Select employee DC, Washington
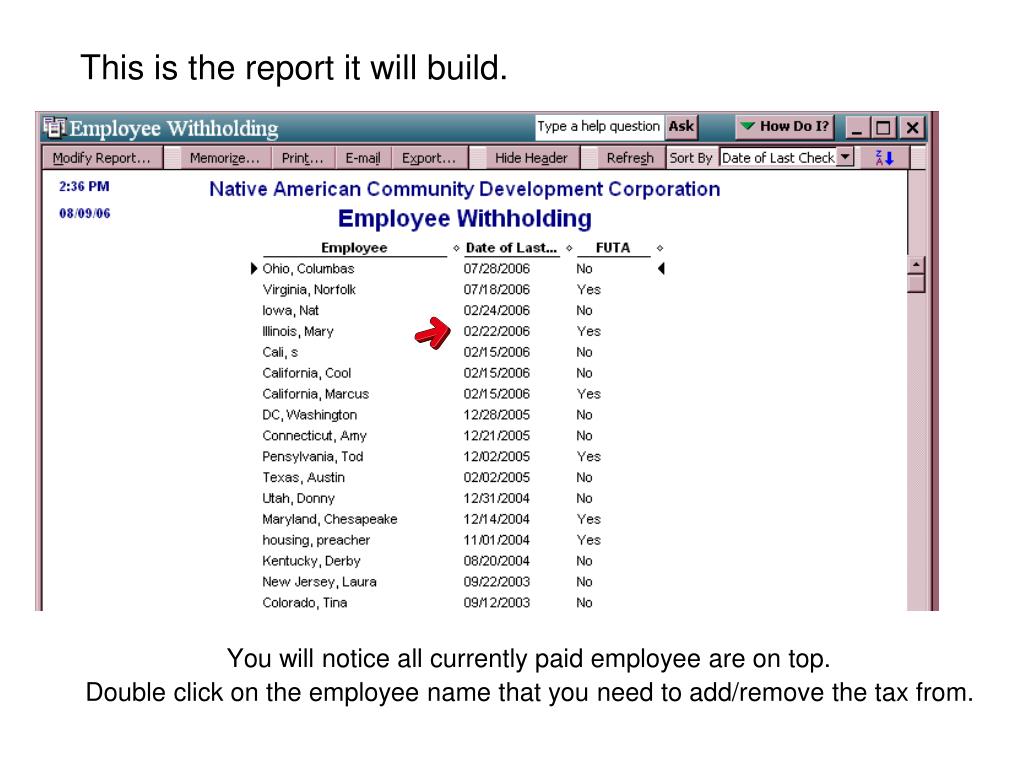Screen dimensions: 1024x768 click(310, 415)
